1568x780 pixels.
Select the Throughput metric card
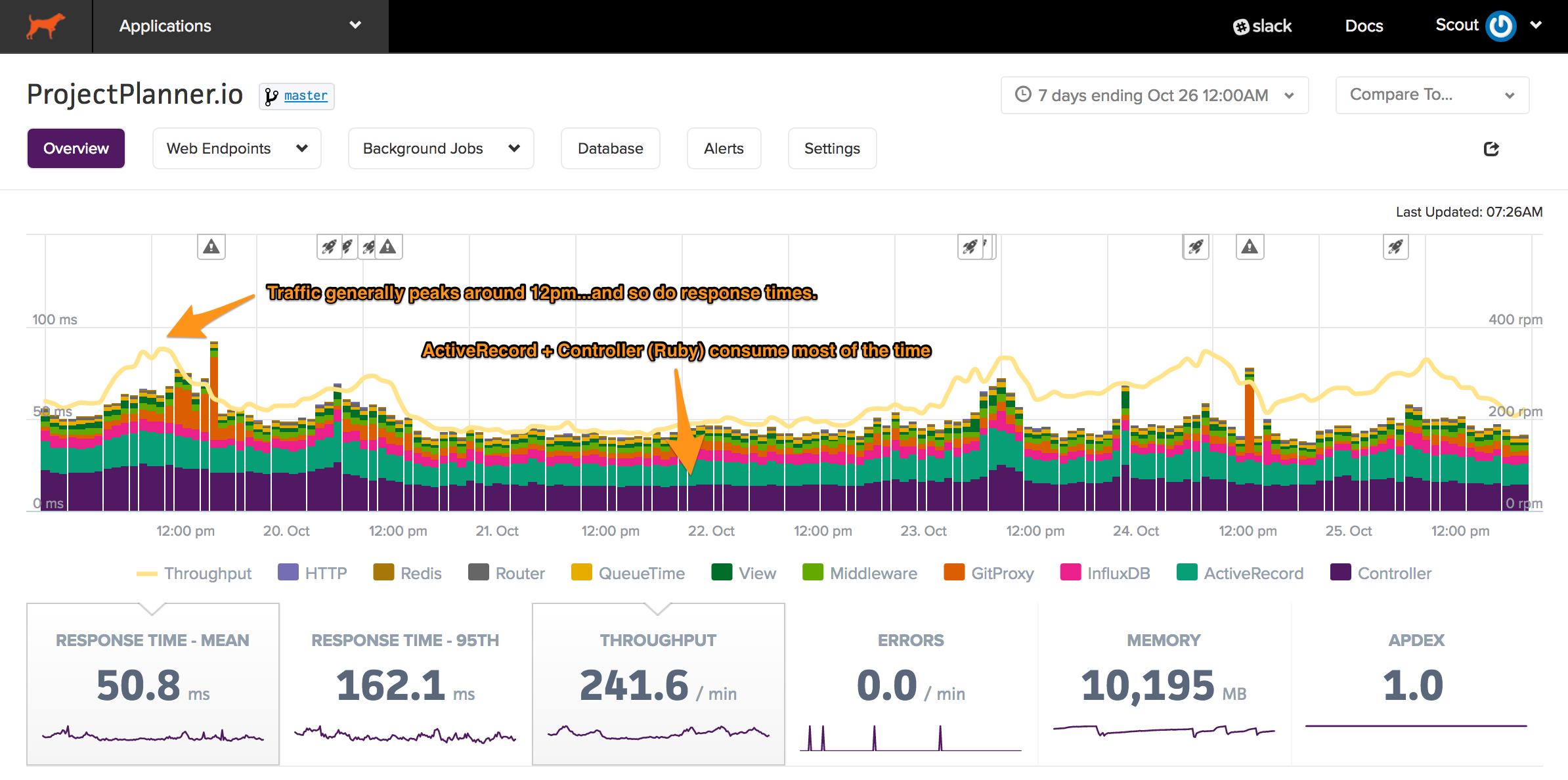coord(659,684)
